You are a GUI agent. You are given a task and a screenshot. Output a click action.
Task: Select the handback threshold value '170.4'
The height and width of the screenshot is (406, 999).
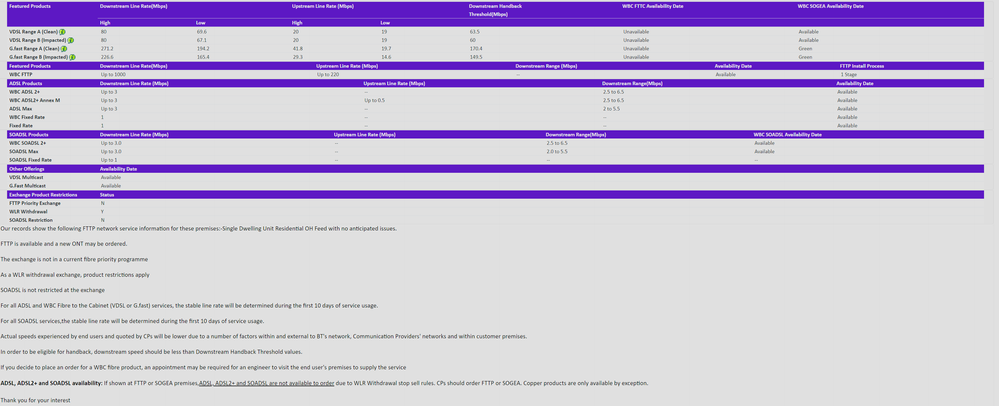tap(476, 48)
